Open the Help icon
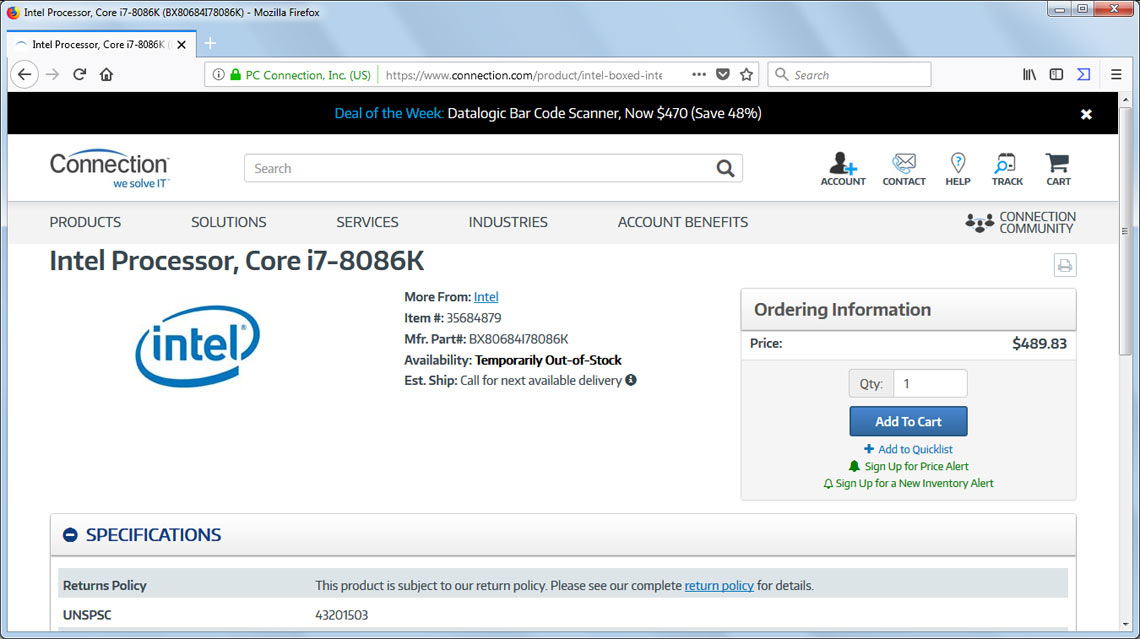1140x639 pixels. coord(958,169)
